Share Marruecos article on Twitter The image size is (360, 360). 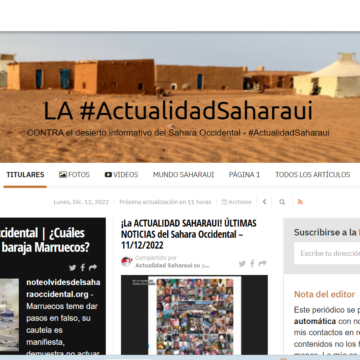click(73, 267)
